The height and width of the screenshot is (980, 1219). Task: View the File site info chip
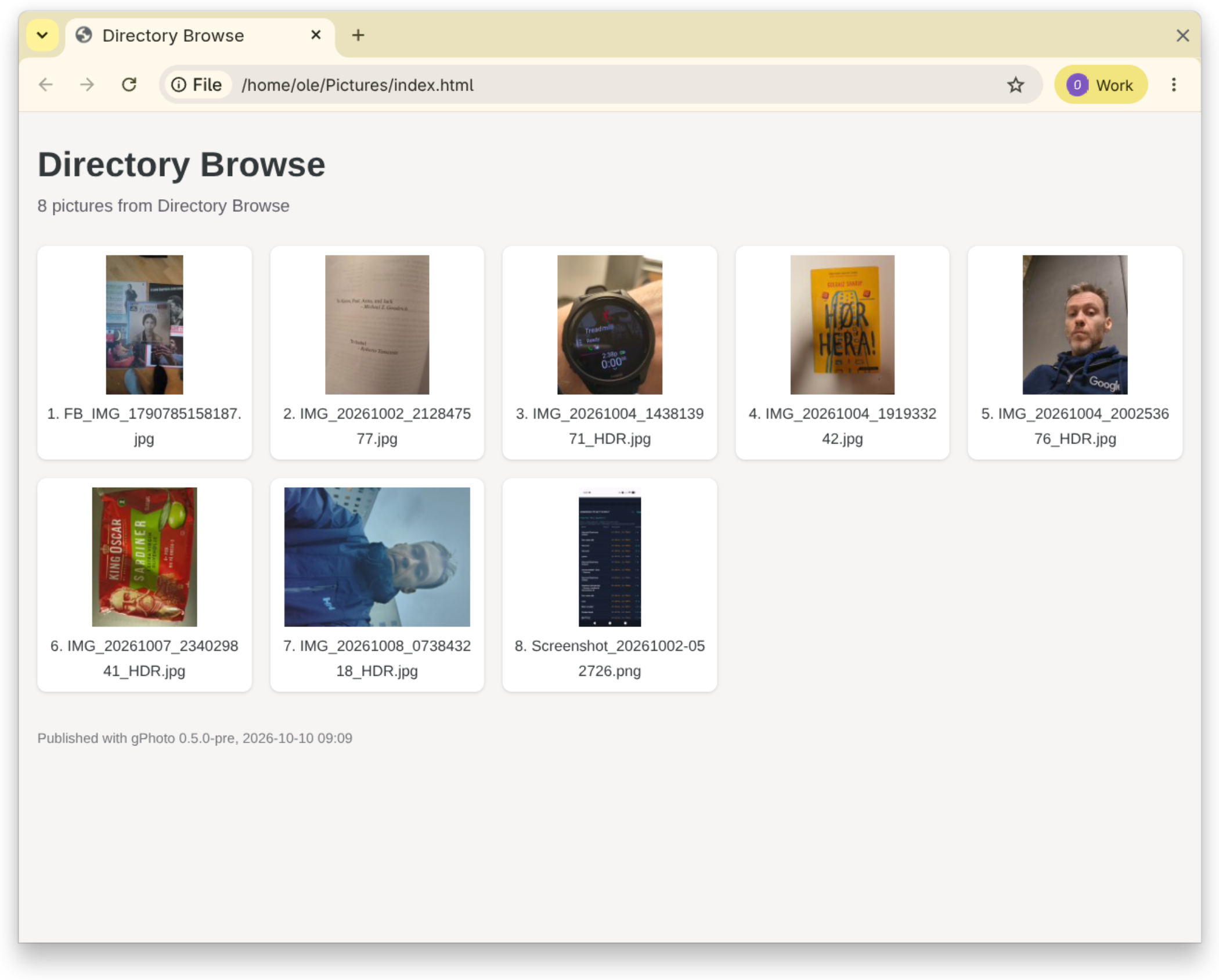click(197, 85)
